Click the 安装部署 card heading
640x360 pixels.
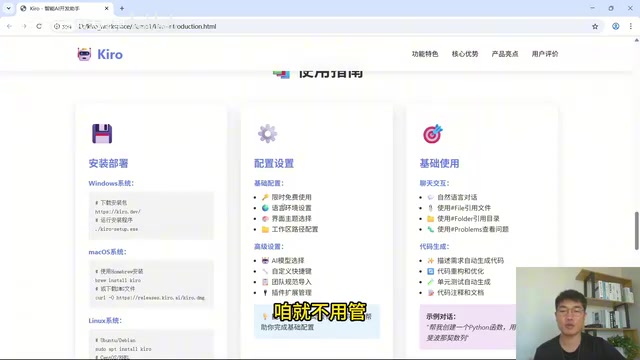coord(108,164)
